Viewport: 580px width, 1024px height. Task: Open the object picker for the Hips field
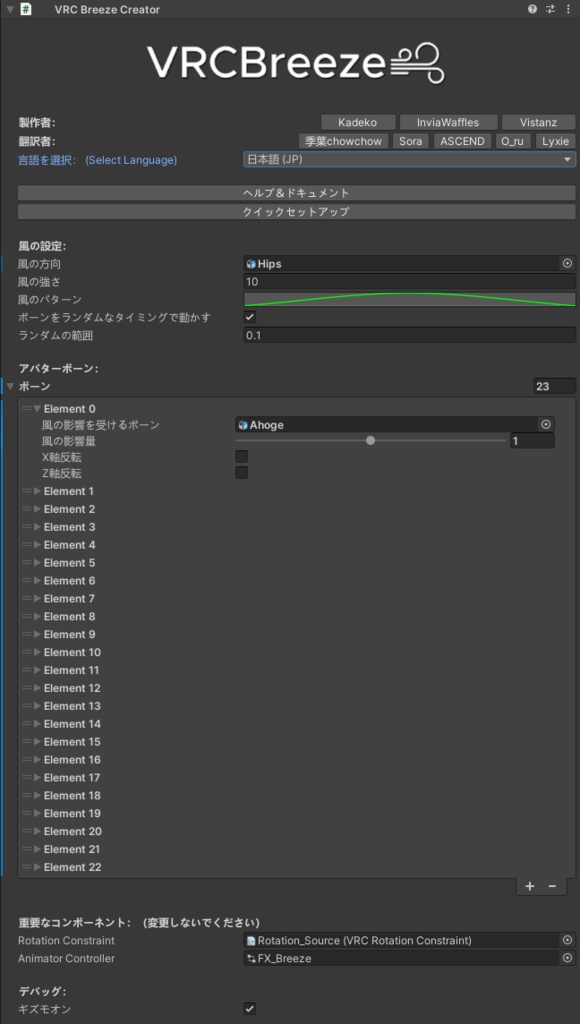point(567,263)
